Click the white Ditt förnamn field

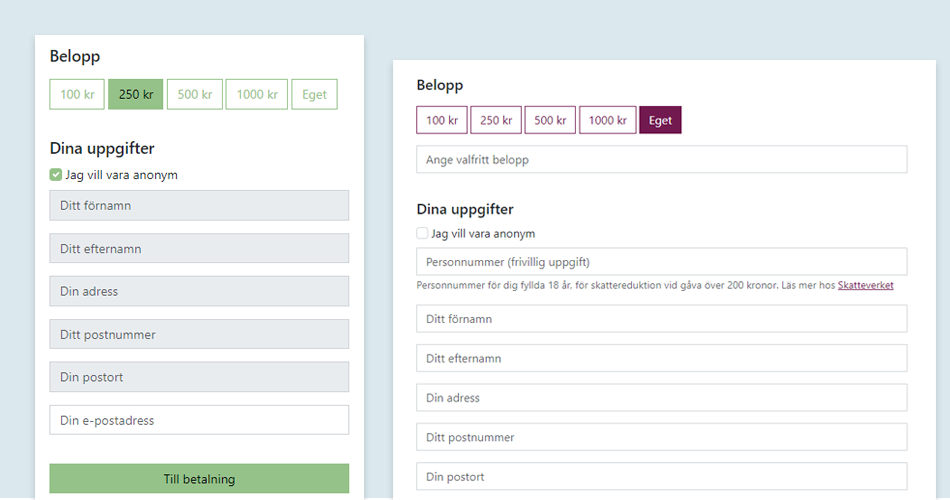[x=661, y=319]
